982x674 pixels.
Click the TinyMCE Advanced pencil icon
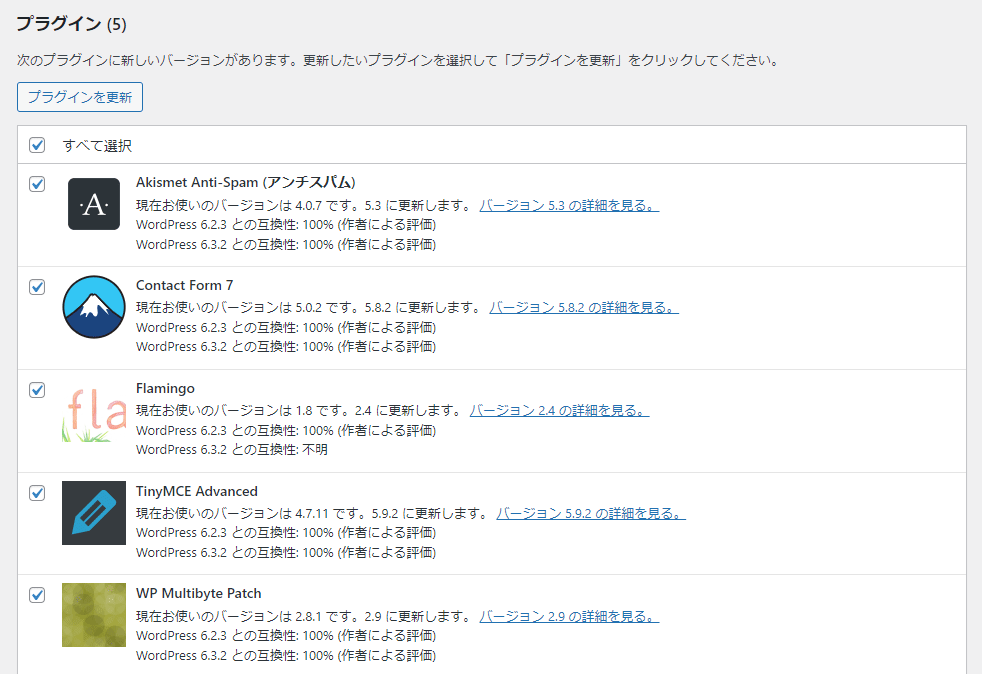click(x=94, y=513)
